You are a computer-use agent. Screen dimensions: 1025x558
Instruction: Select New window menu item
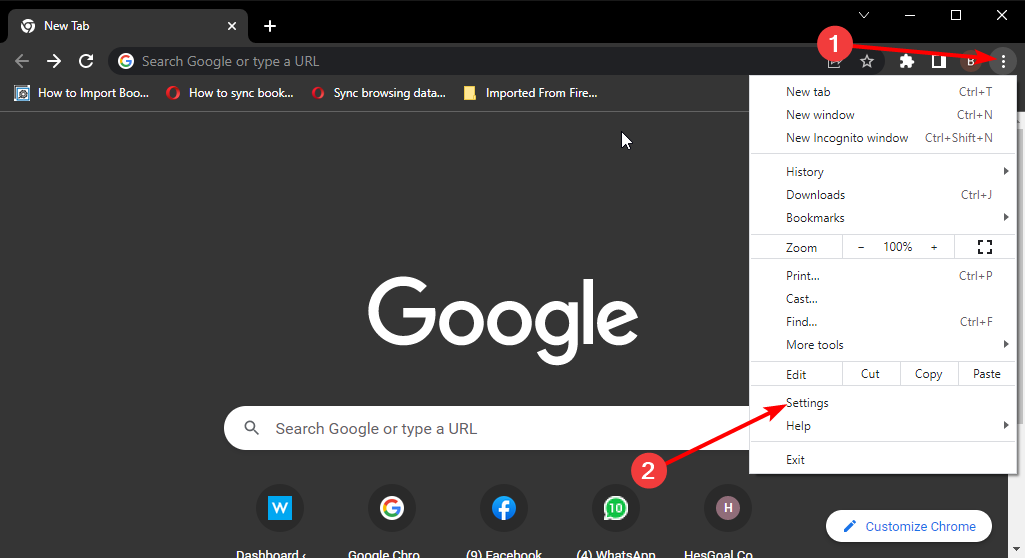[x=882, y=115]
